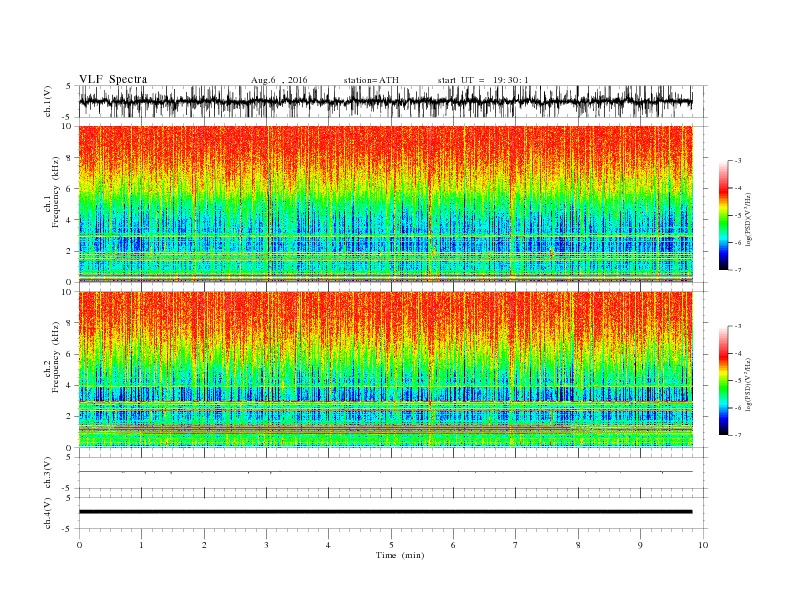Click tick label "1" on Time axis
This screenshot has width=792, height=612.
click(x=142, y=545)
